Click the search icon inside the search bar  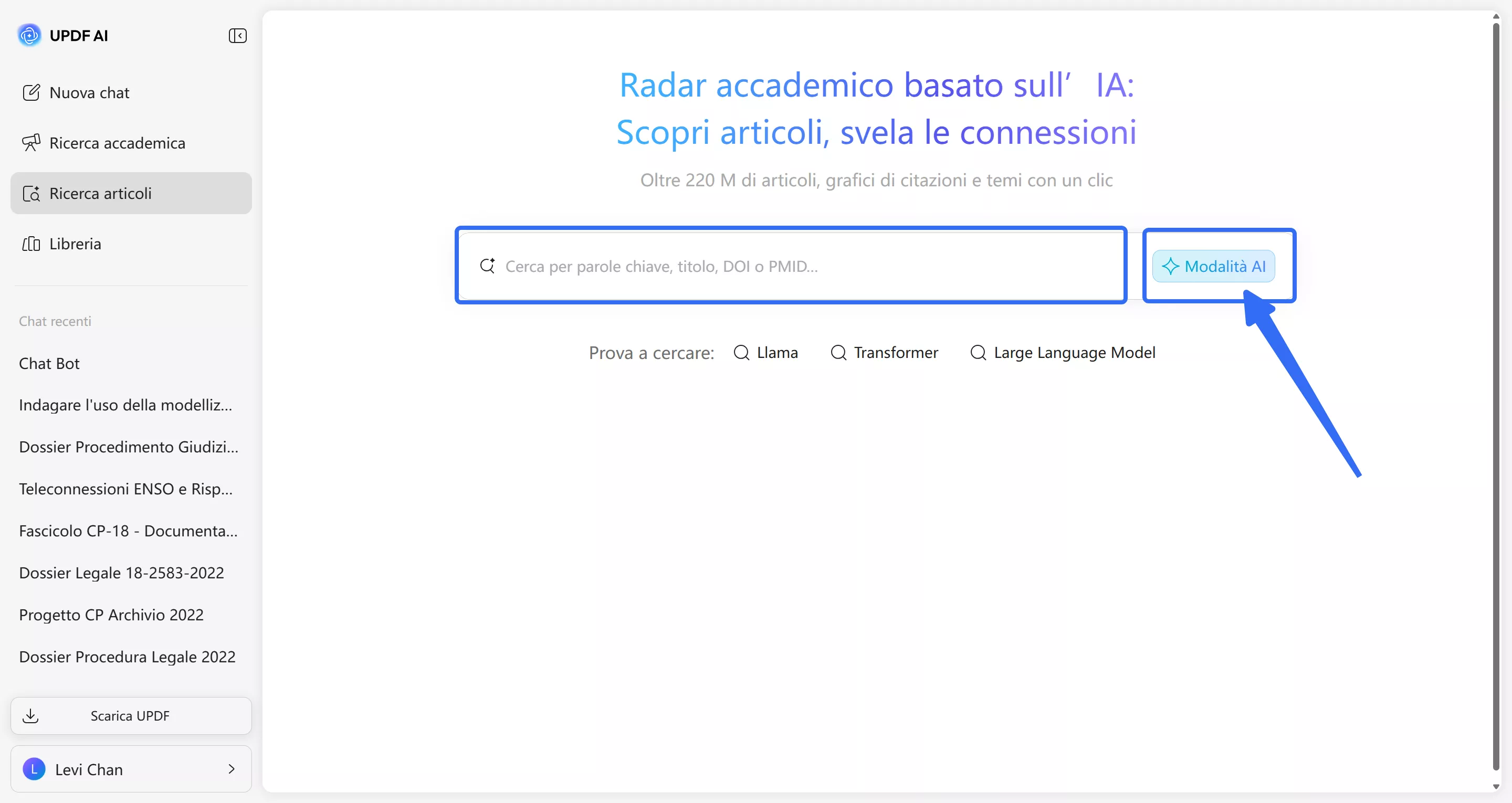487,266
